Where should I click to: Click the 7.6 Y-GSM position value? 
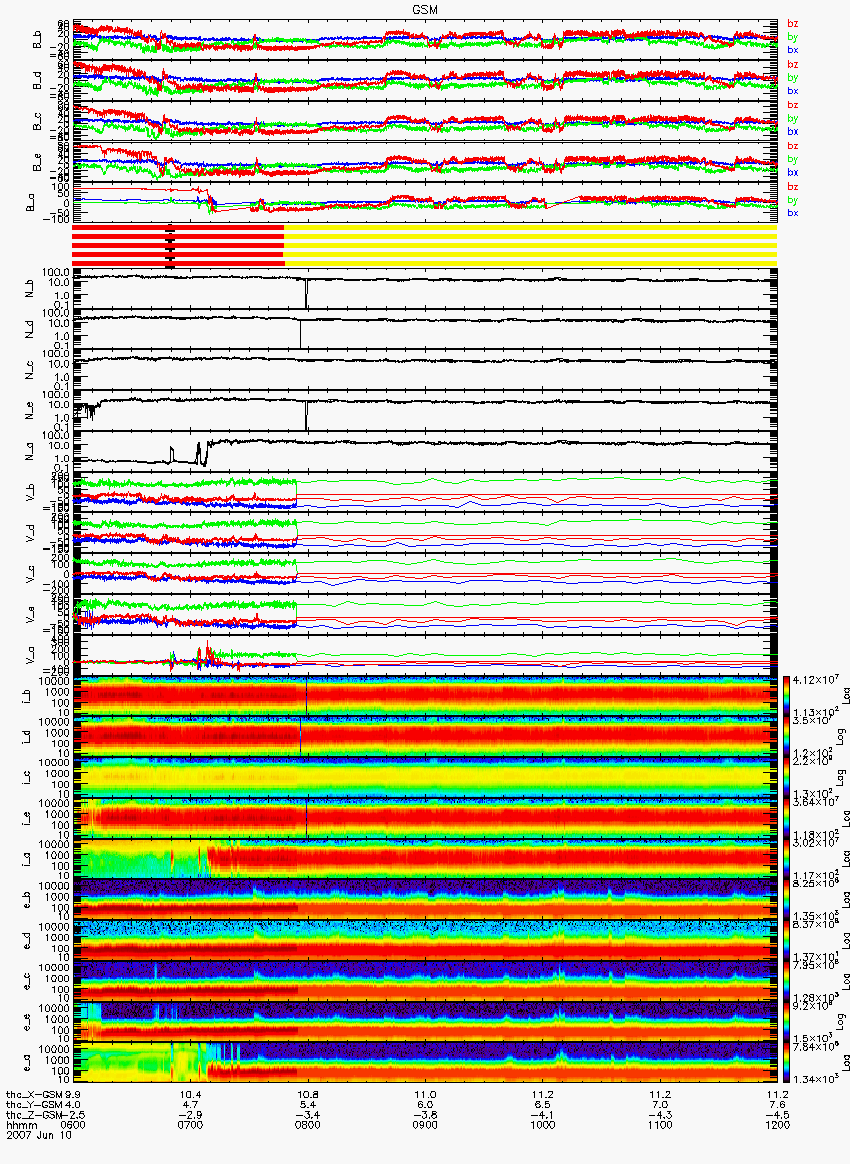(x=777, y=1105)
